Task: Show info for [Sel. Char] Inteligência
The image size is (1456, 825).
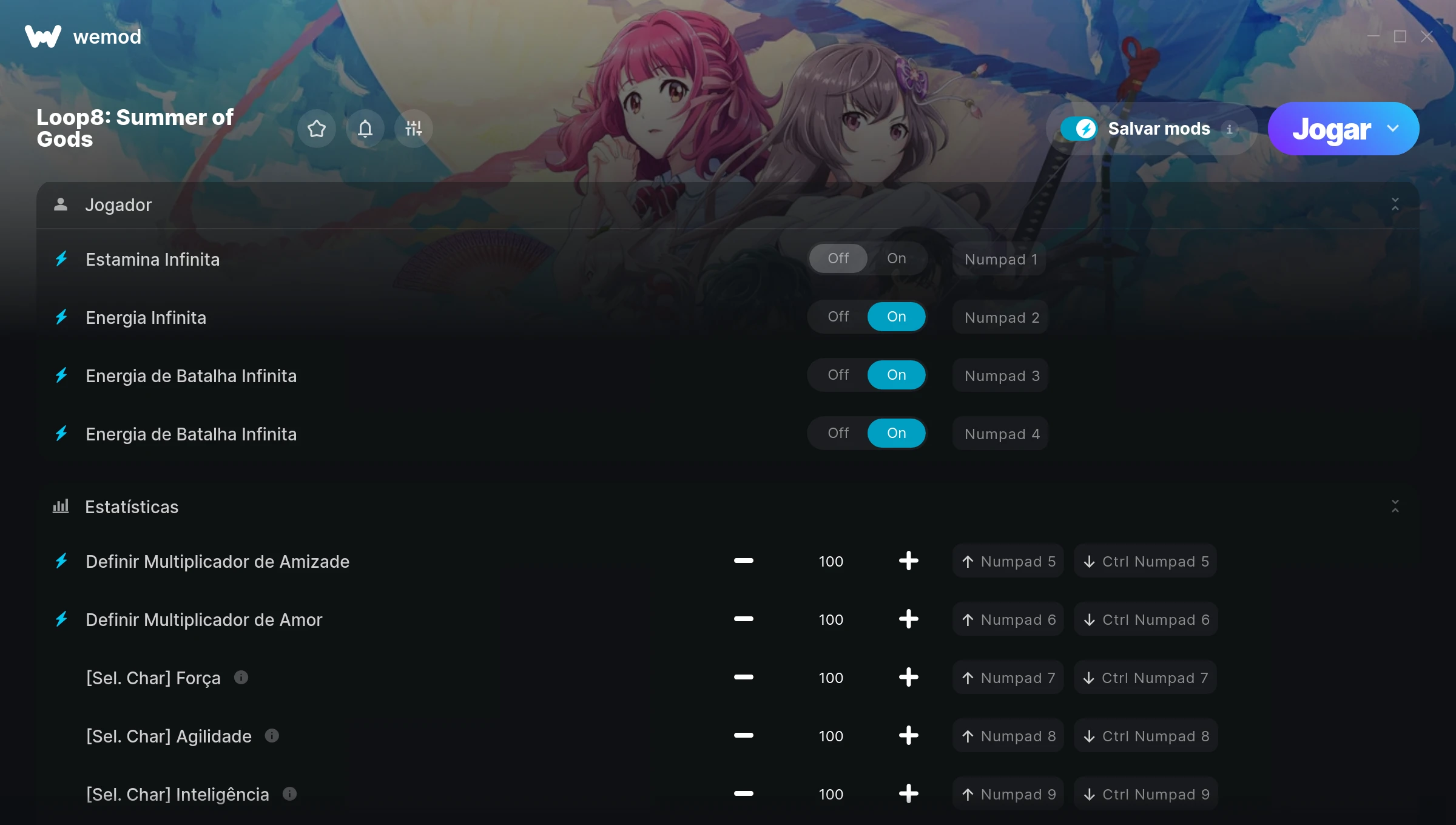Action: 290,794
